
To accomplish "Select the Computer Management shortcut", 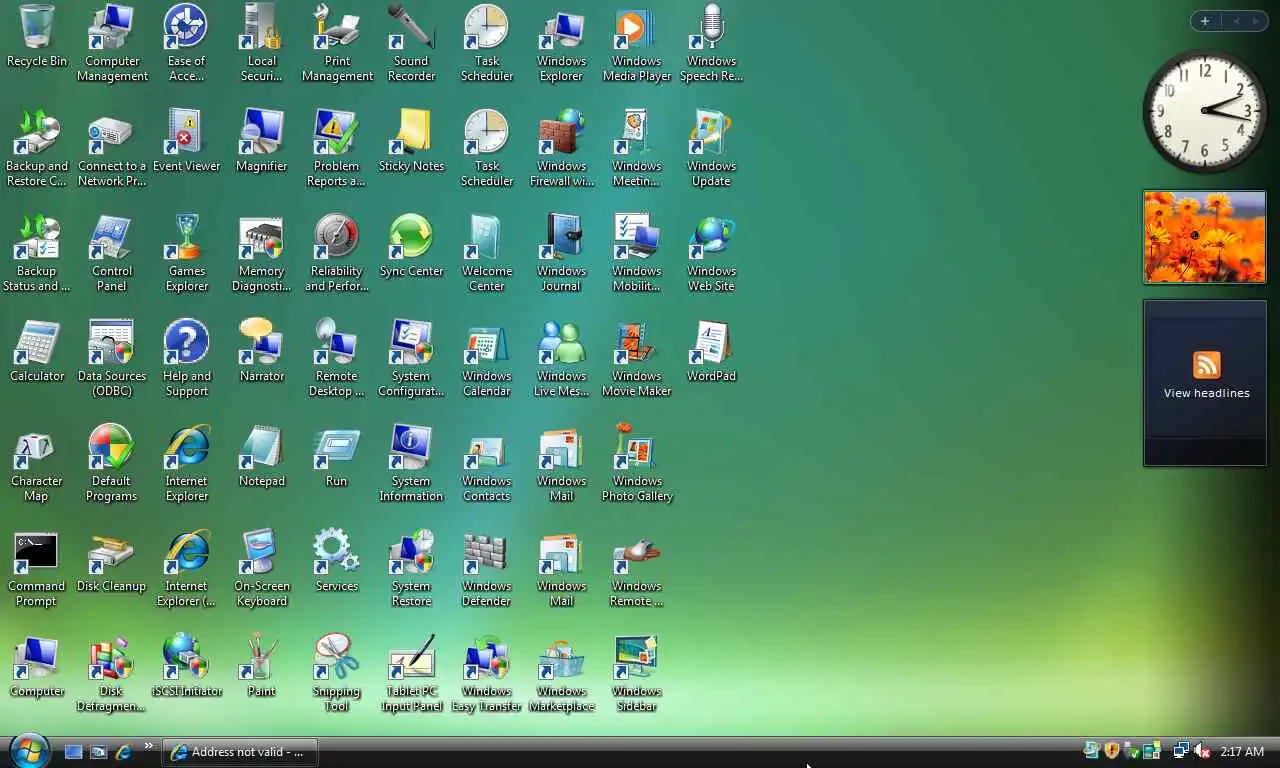I will coord(112,43).
